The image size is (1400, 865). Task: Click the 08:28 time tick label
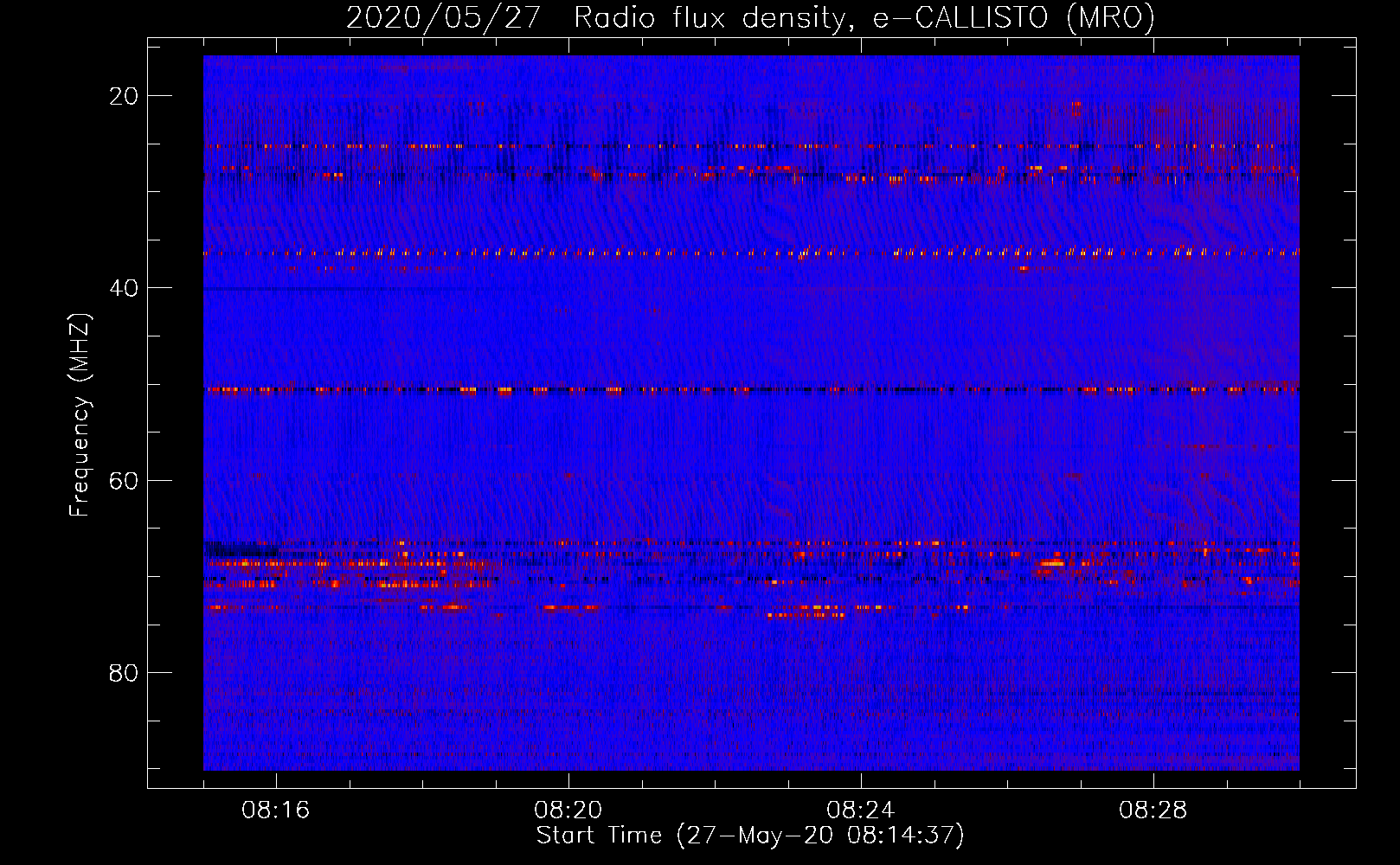(1153, 811)
